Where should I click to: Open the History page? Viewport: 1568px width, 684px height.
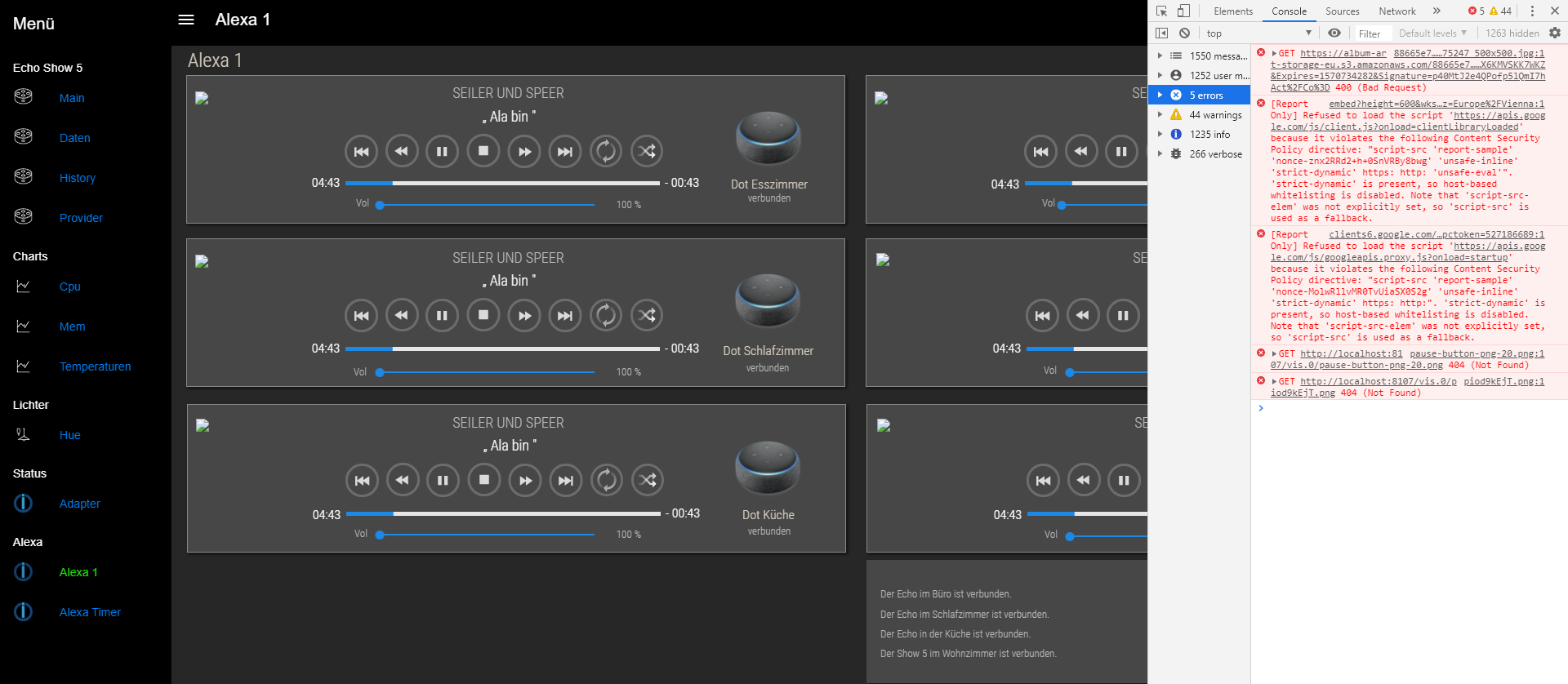click(x=78, y=178)
